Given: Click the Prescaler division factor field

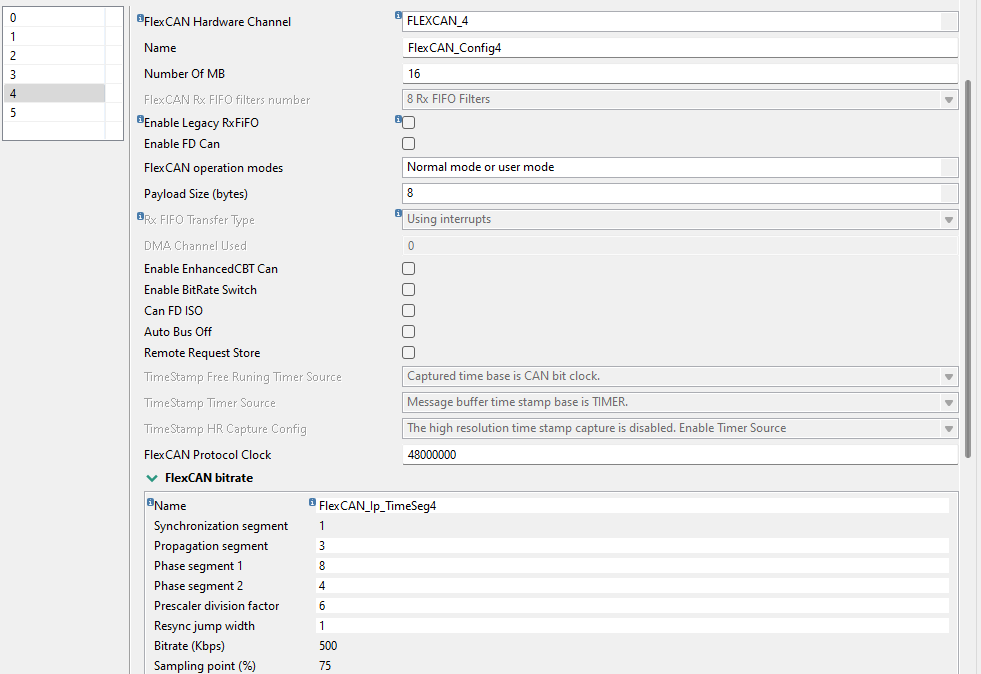Looking at the screenshot, I should pyautogui.click(x=632, y=606).
